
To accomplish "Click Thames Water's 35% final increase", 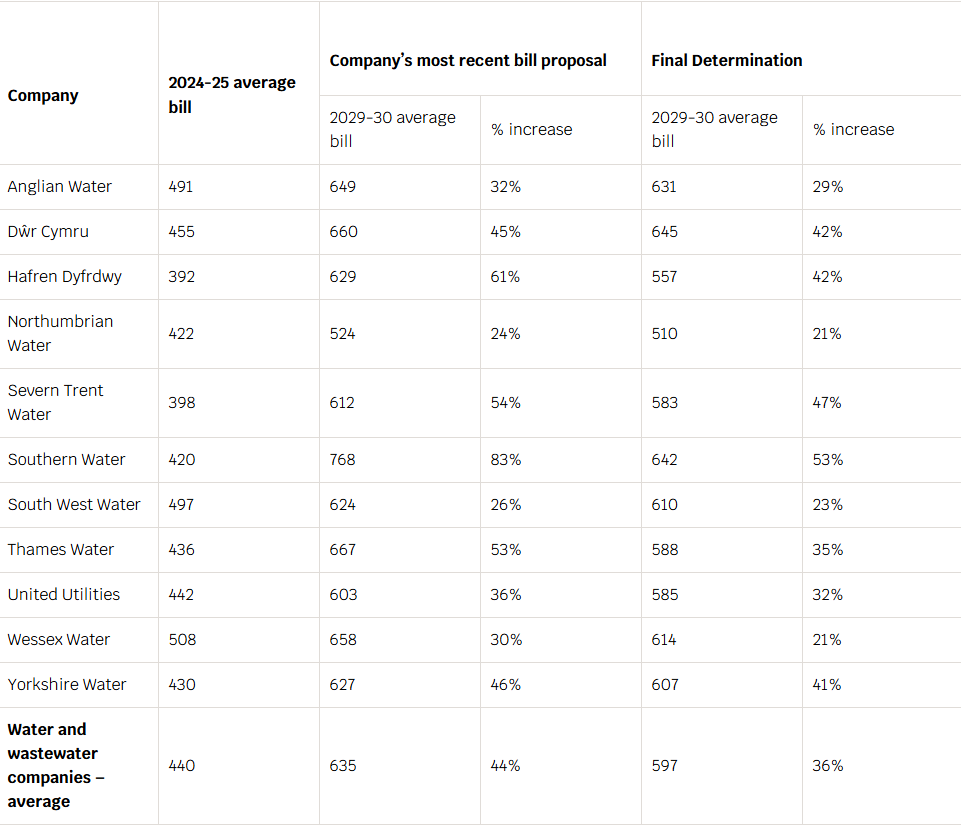I will tap(828, 550).
